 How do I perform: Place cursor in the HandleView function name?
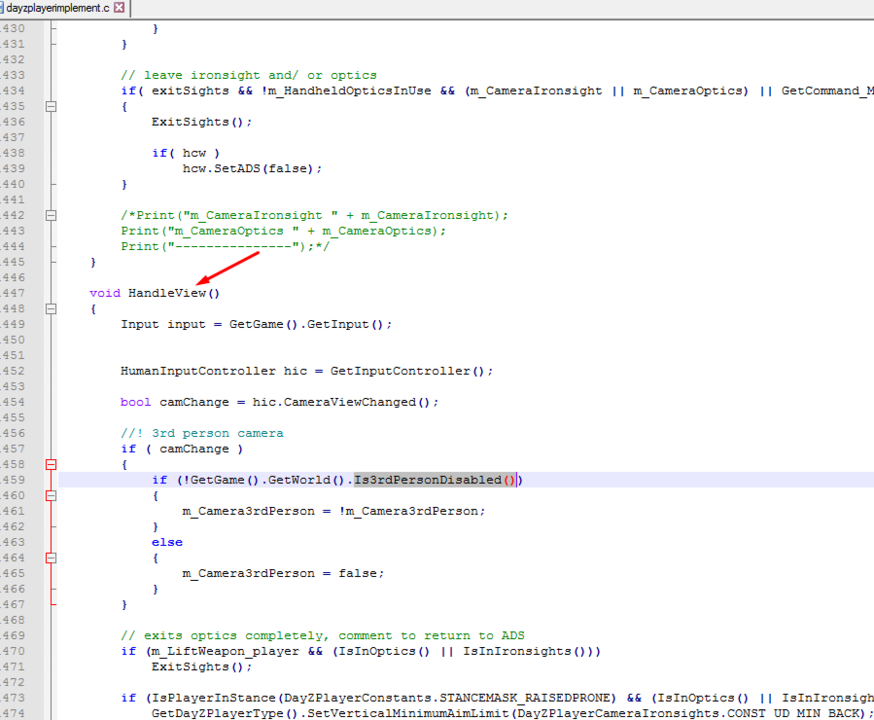click(167, 293)
